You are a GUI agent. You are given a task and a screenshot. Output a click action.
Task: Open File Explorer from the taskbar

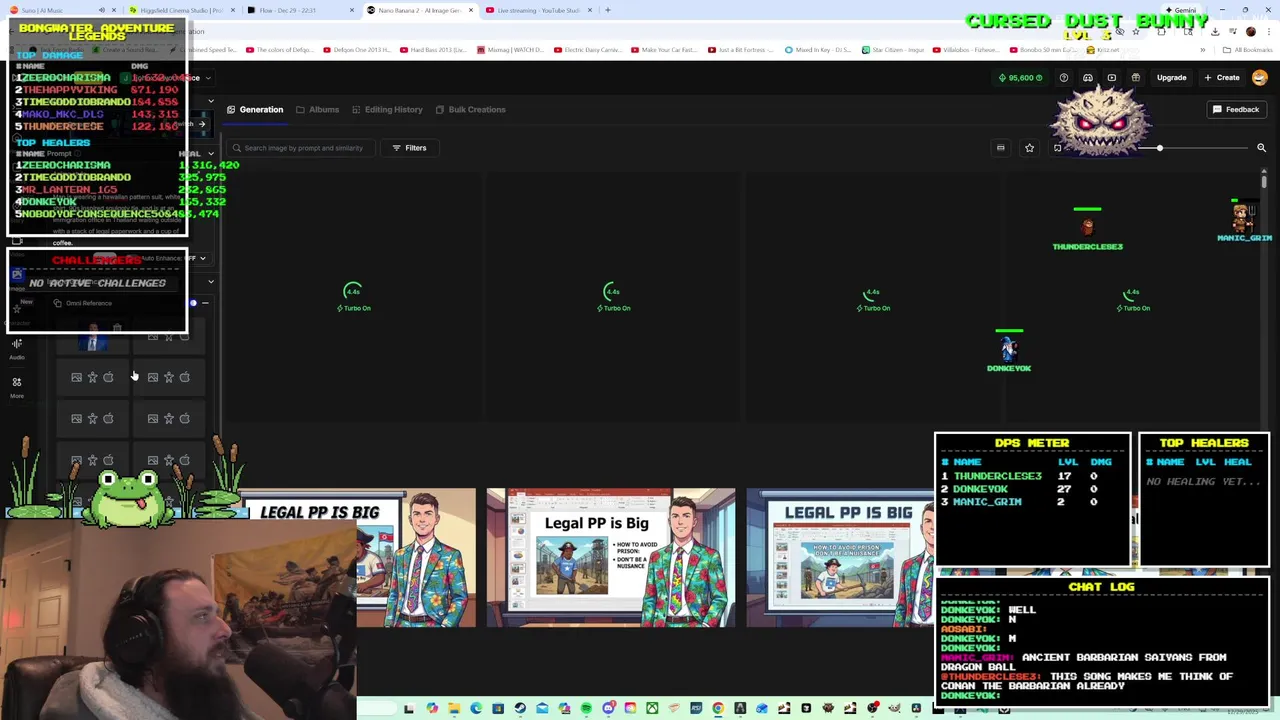click(454, 709)
